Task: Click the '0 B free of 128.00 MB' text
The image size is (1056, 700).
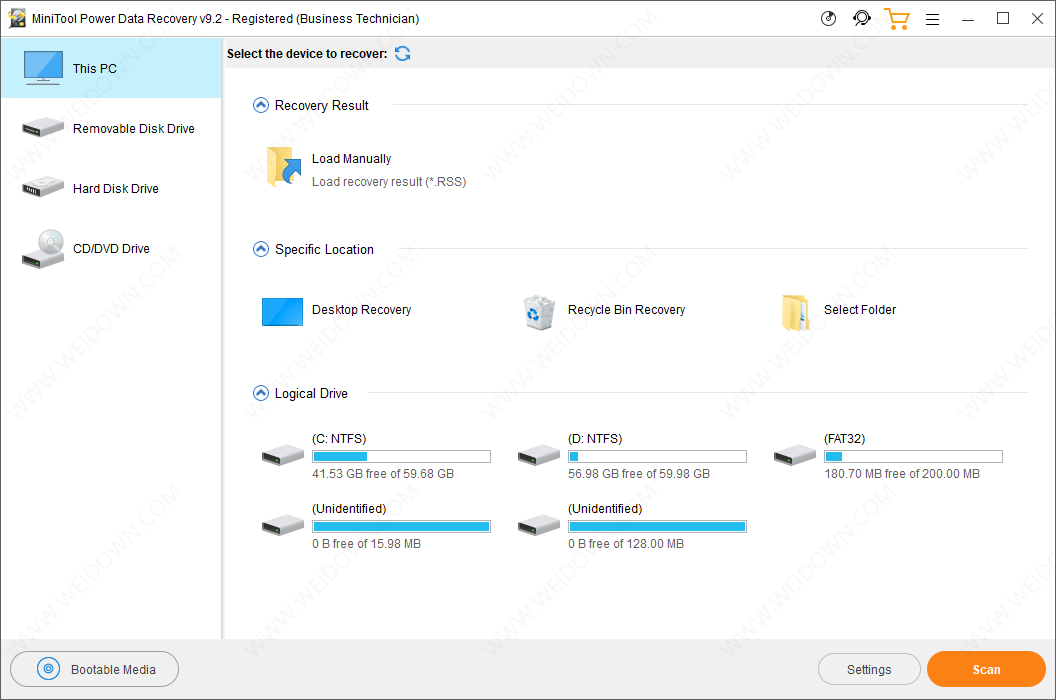Action: (626, 544)
